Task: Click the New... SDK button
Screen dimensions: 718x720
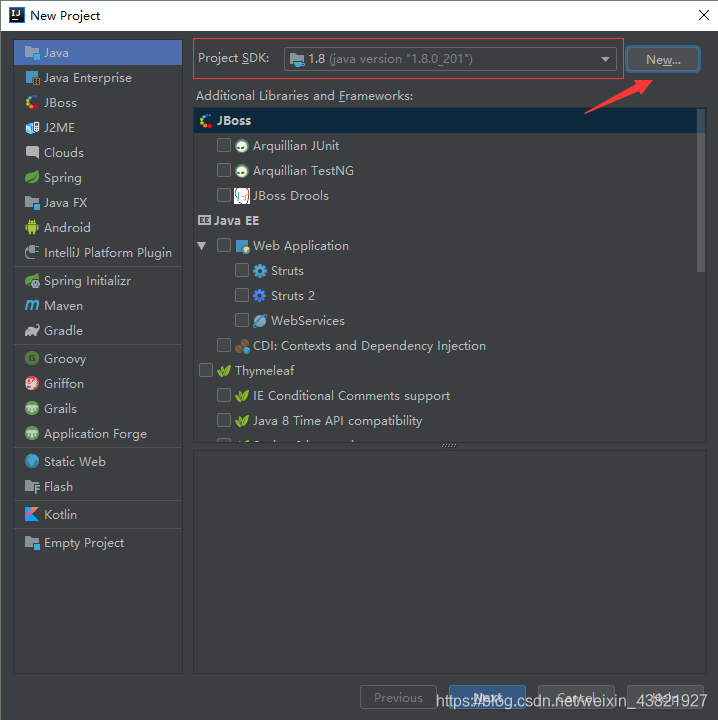Action: tap(663, 60)
